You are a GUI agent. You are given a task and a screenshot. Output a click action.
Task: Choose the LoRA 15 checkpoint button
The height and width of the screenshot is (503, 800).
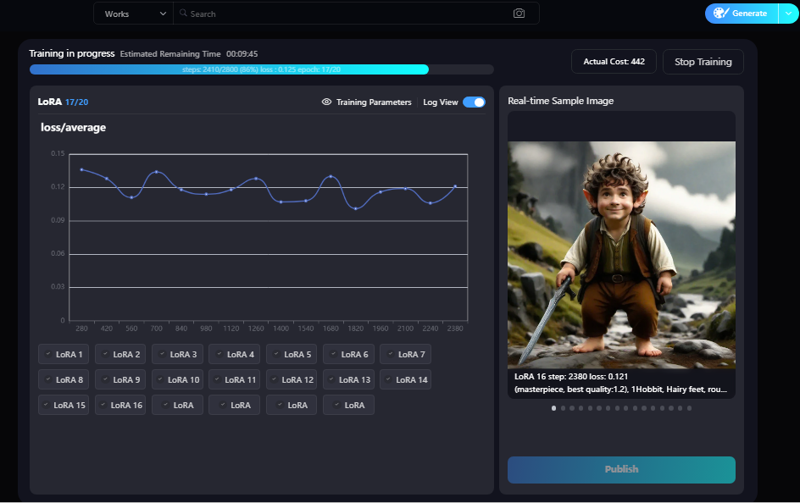pos(63,405)
